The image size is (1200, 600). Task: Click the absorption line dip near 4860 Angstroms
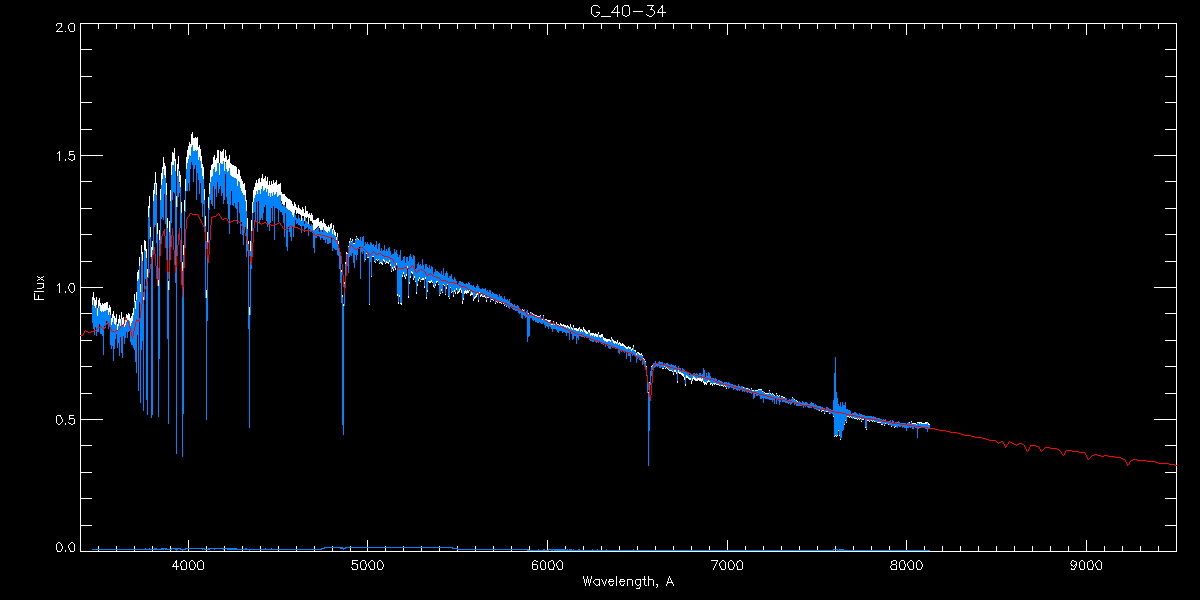tap(343, 340)
